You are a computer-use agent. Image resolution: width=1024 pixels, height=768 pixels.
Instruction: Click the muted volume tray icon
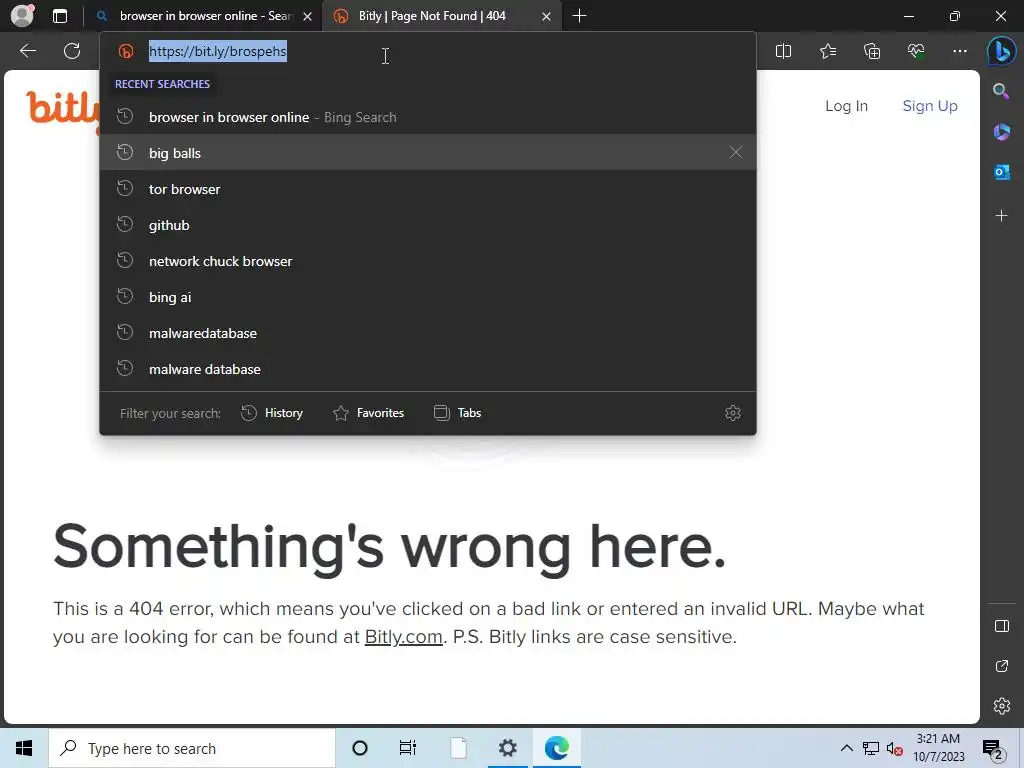pyautogui.click(x=895, y=749)
